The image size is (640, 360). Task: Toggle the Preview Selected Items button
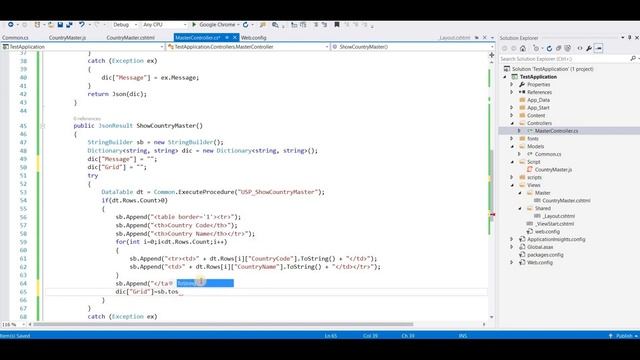pyautogui.click(x=599, y=48)
